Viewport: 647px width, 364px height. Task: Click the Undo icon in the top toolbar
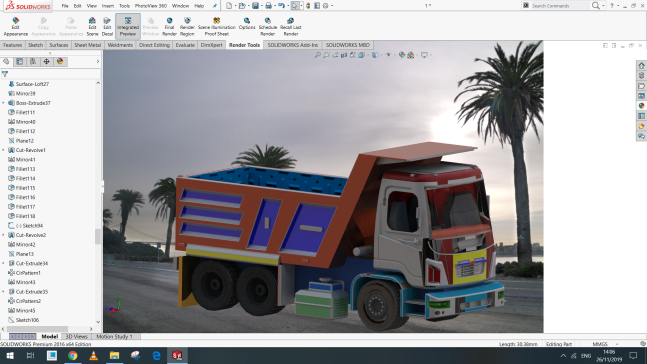tap(281, 6)
